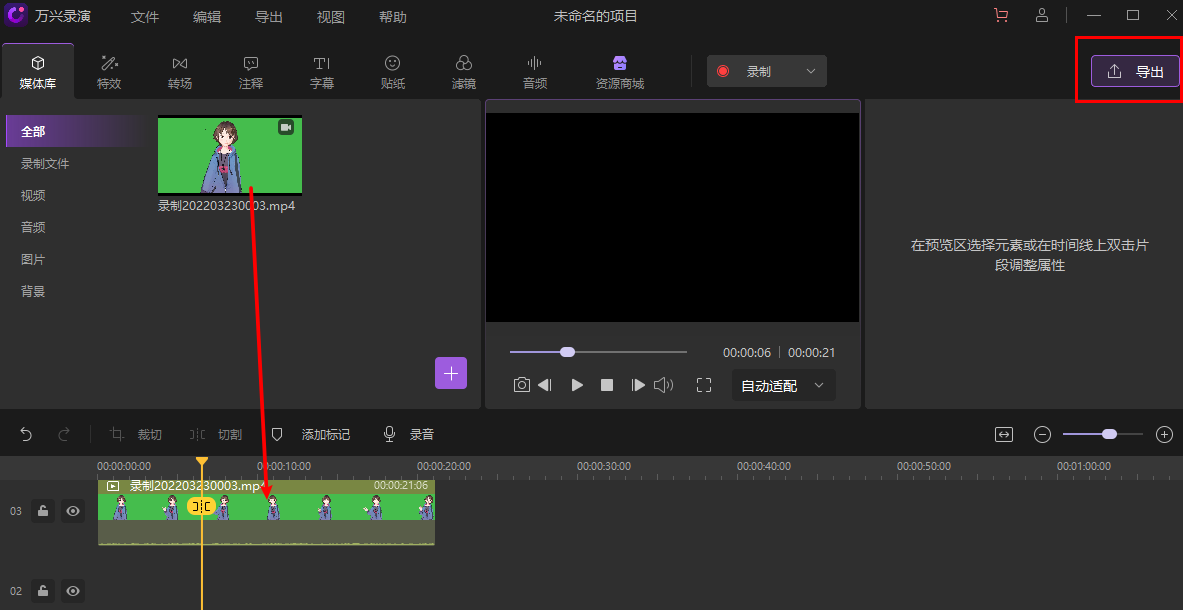Click the volume speaker icon
Image resolution: width=1183 pixels, height=610 pixels.
click(663, 385)
